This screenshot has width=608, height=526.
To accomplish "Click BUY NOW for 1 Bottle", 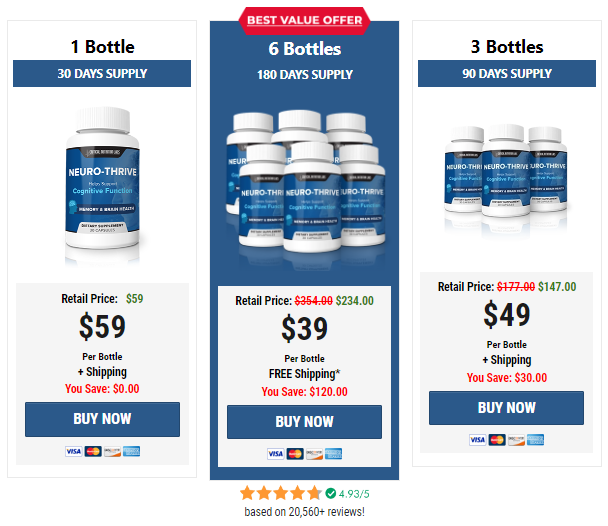I will click(102, 419).
